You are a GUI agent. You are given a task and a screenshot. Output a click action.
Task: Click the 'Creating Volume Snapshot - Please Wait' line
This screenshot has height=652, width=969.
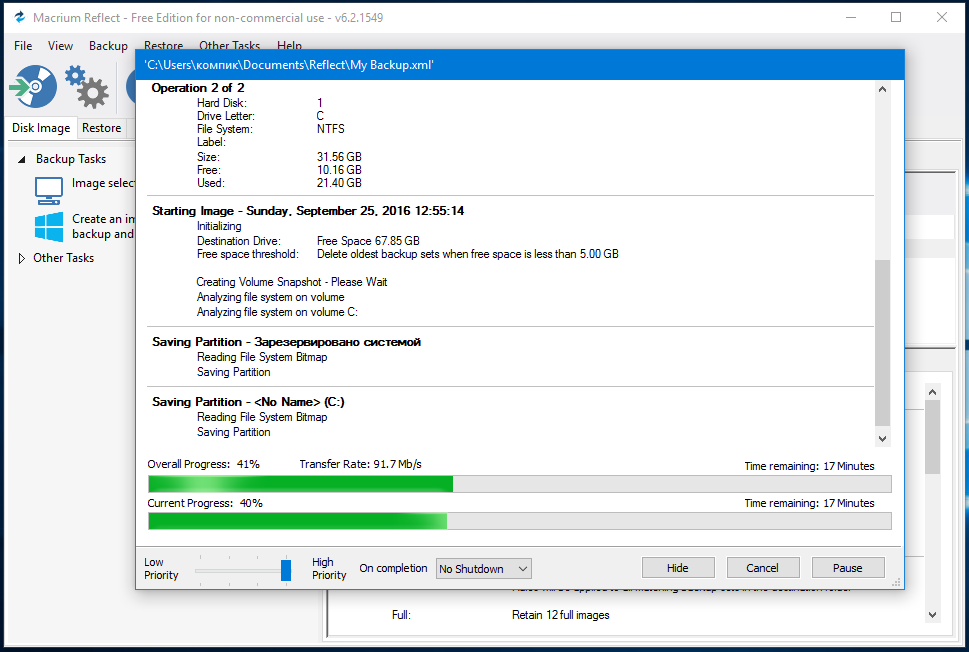click(292, 282)
